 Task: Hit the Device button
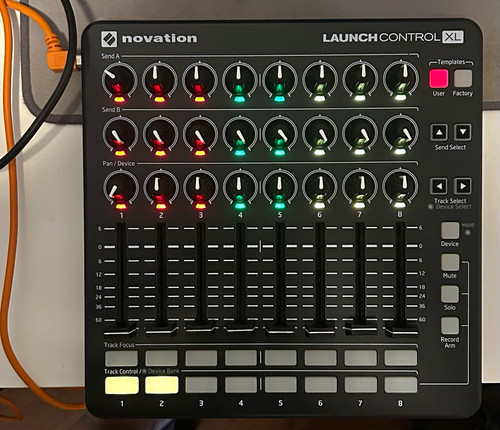pos(450,231)
